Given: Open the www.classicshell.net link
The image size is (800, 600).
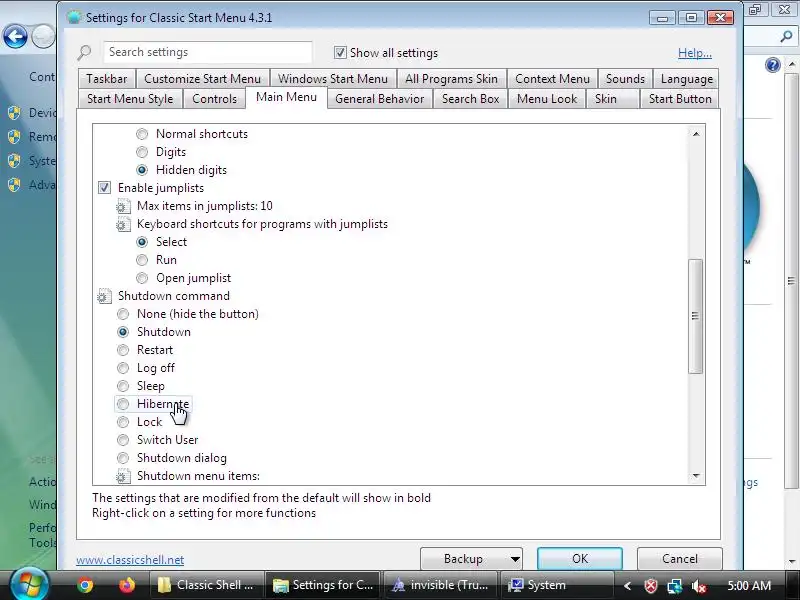Looking at the screenshot, I should pos(130,560).
